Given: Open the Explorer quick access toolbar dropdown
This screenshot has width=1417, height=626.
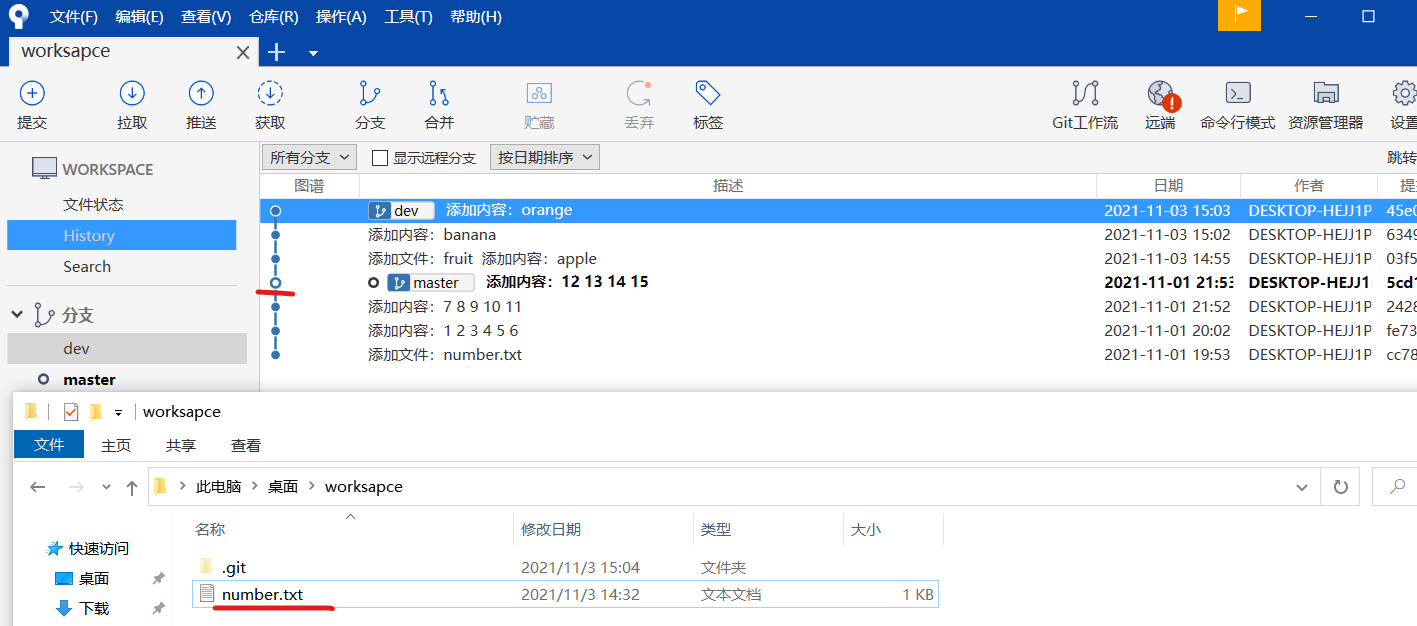Looking at the screenshot, I should 118,412.
